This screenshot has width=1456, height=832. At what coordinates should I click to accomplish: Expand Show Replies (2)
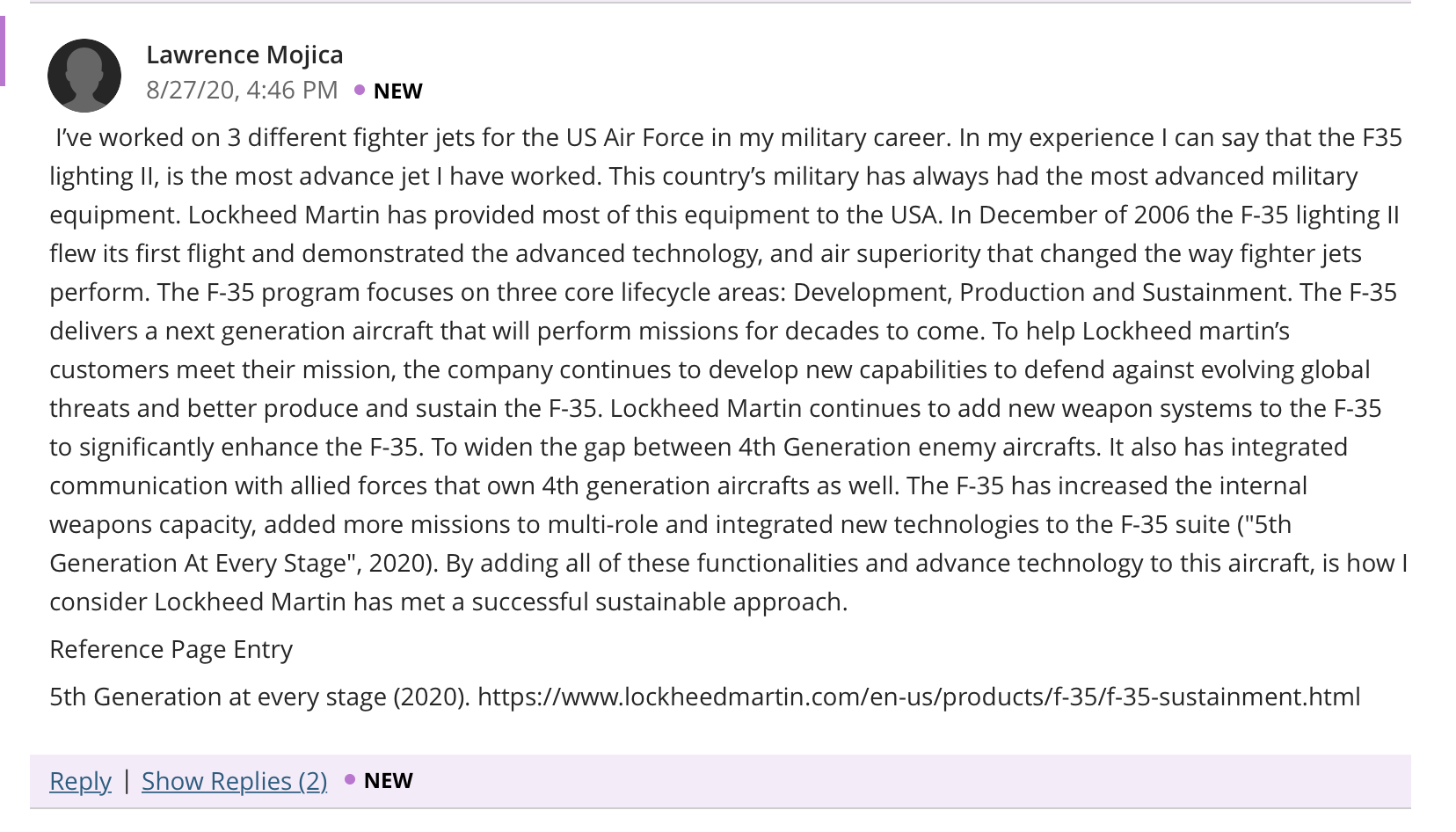coord(234,781)
